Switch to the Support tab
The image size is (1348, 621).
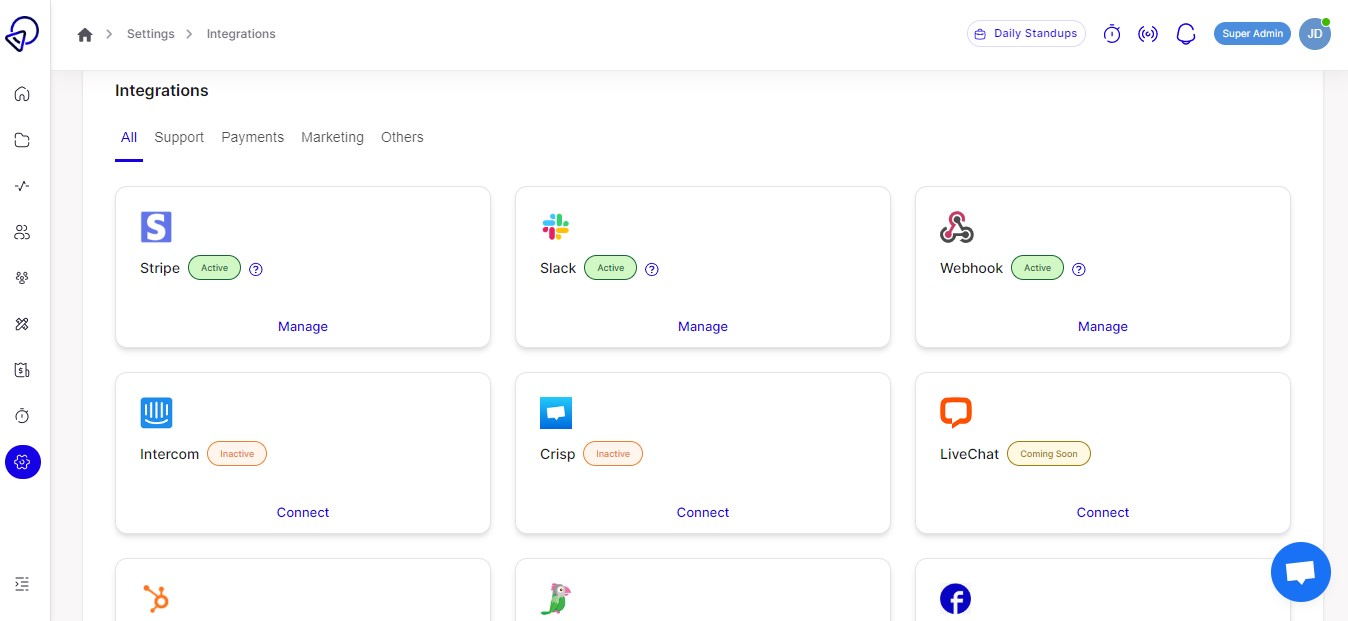pos(179,137)
